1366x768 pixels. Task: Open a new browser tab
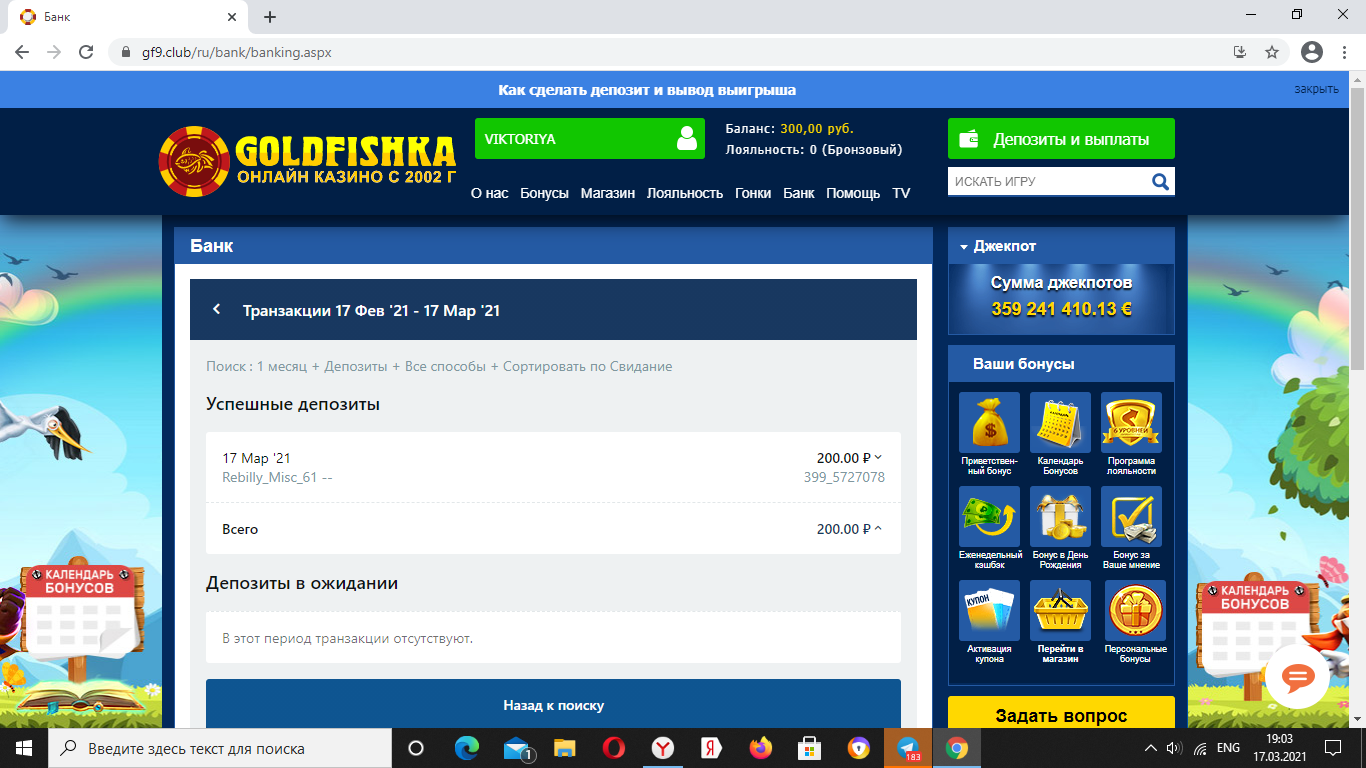(269, 17)
